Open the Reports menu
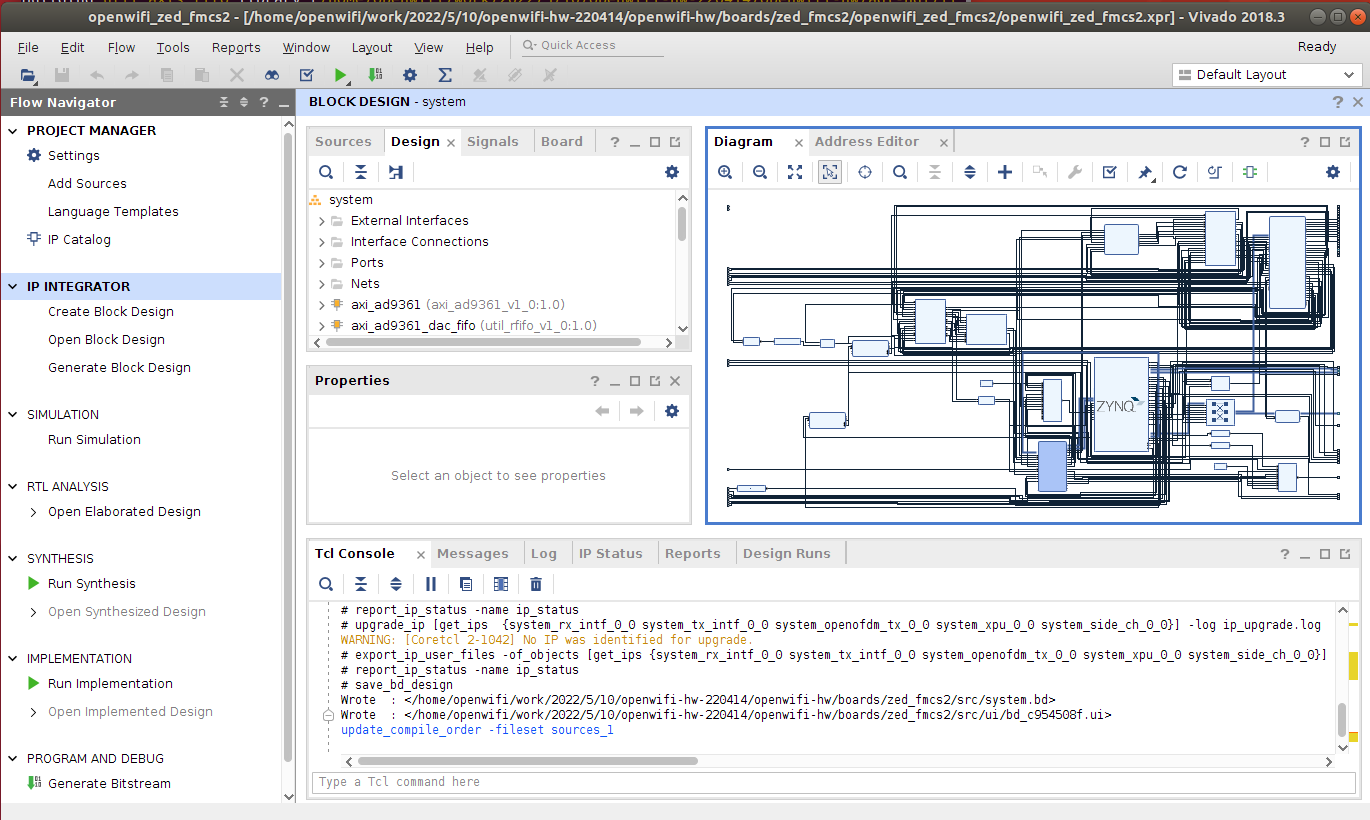1370x820 pixels. pos(236,47)
